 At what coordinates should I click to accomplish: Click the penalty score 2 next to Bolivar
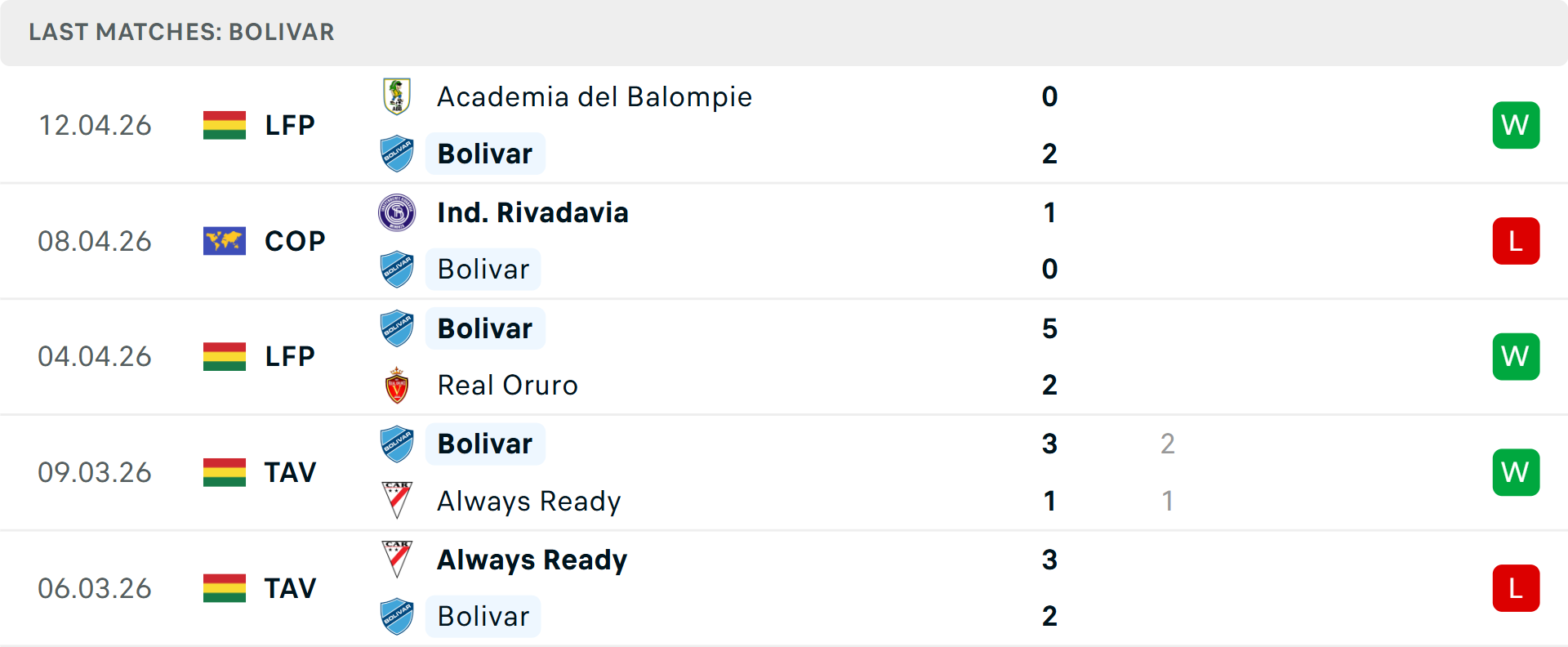click(1168, 444)
